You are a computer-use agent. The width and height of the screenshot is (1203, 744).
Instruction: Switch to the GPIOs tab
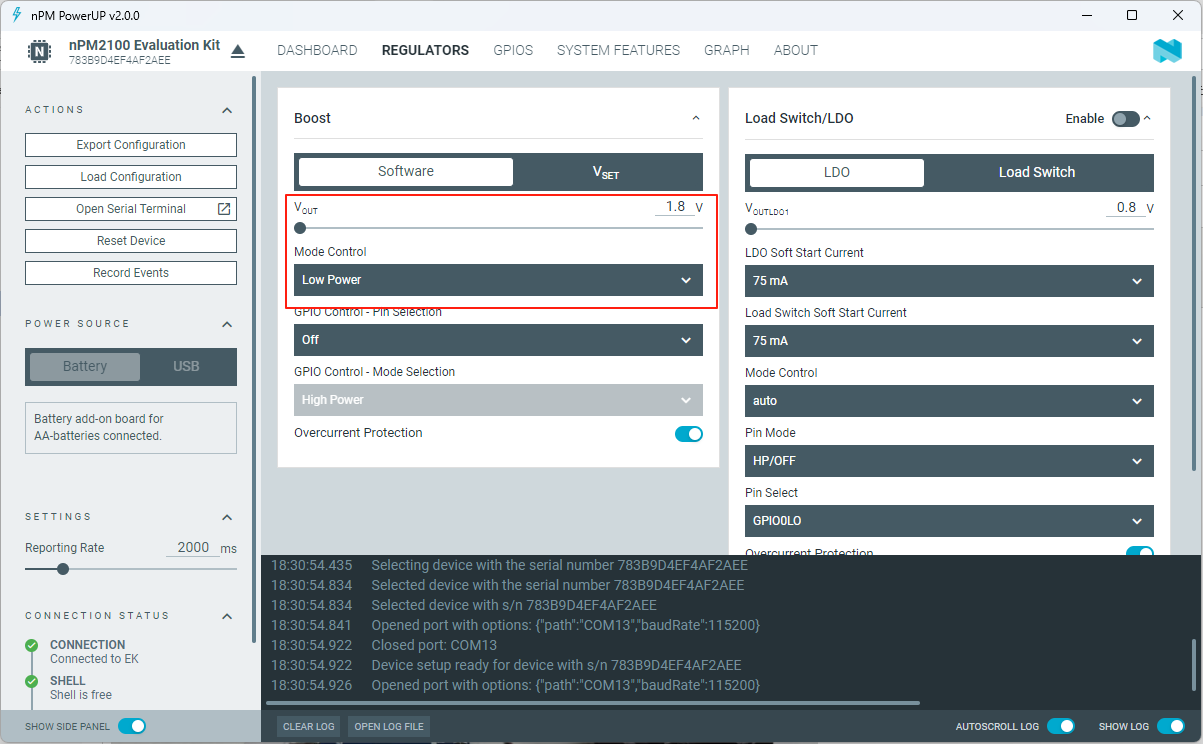coord(513,50)
